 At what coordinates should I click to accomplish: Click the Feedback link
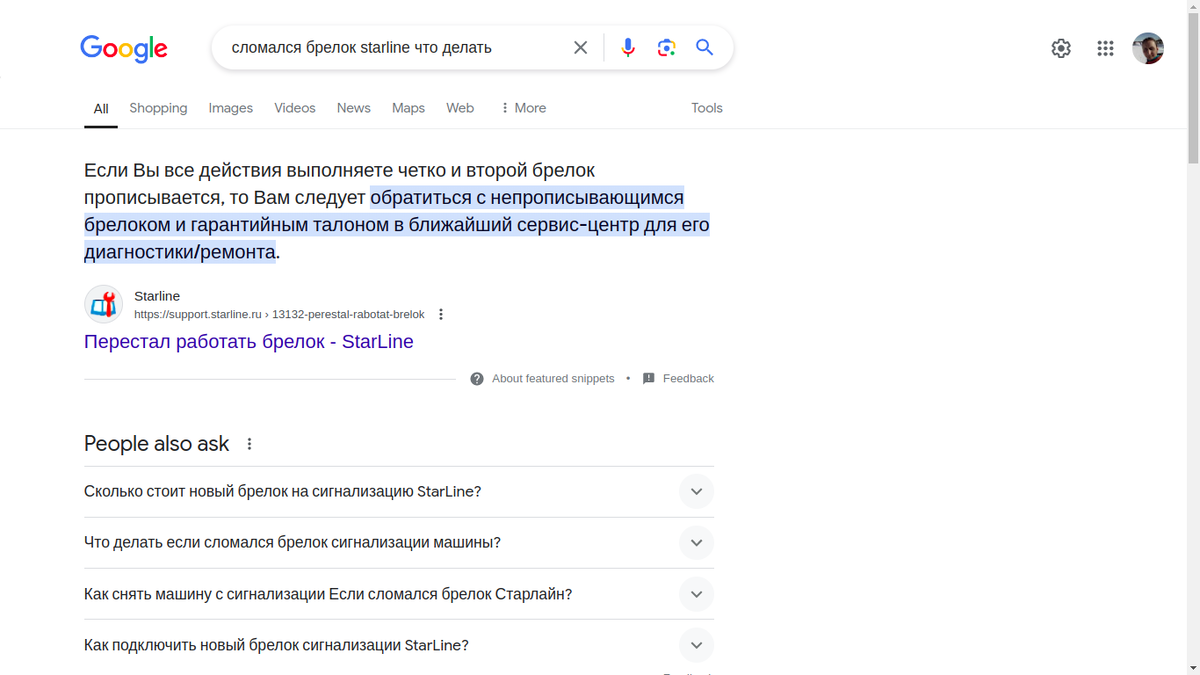point(688,378)
